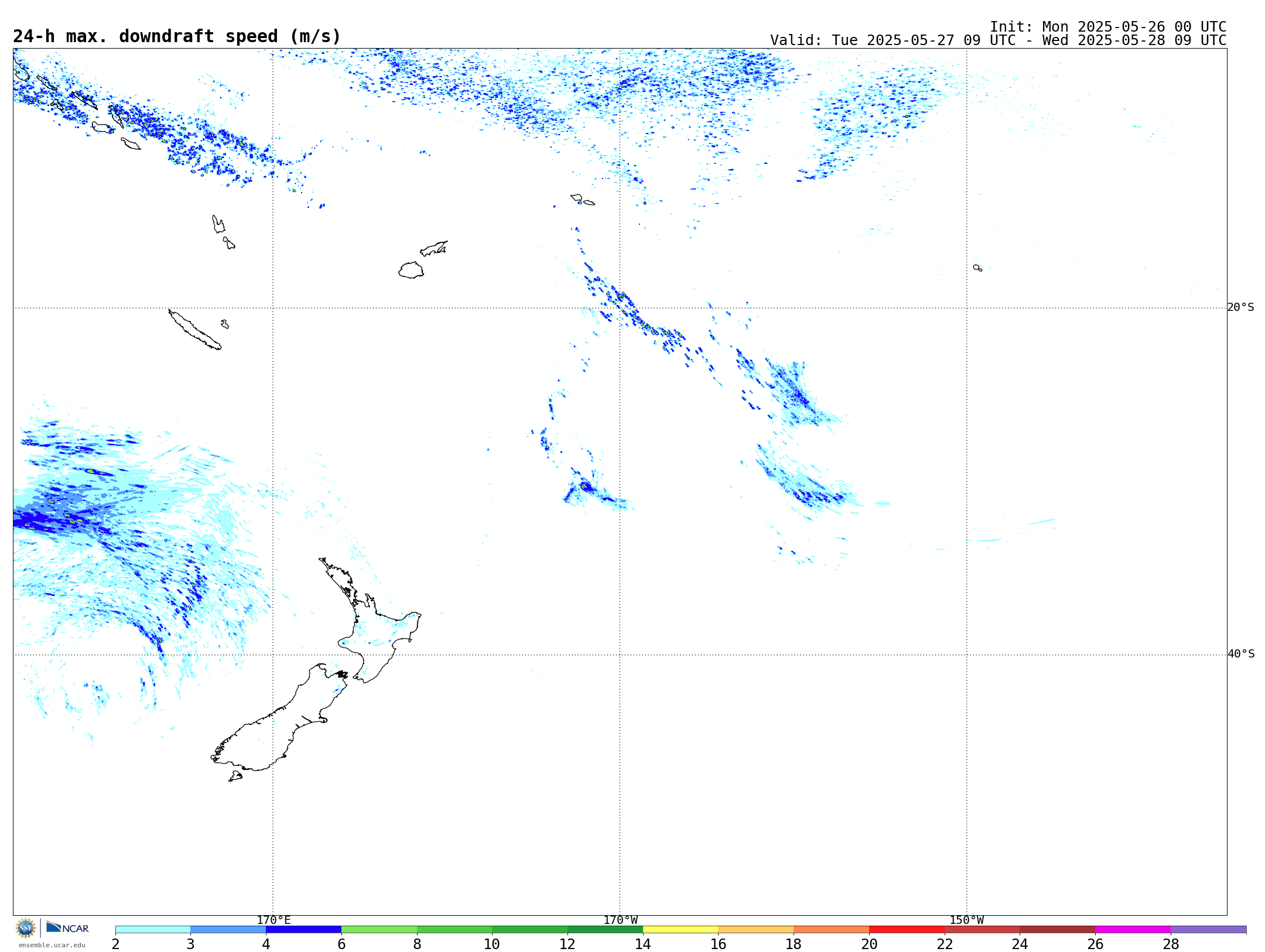This screenshot has width=1265, height=952.
Task: Click the '170°E' longitude label
Action: (x=273, y=920)
